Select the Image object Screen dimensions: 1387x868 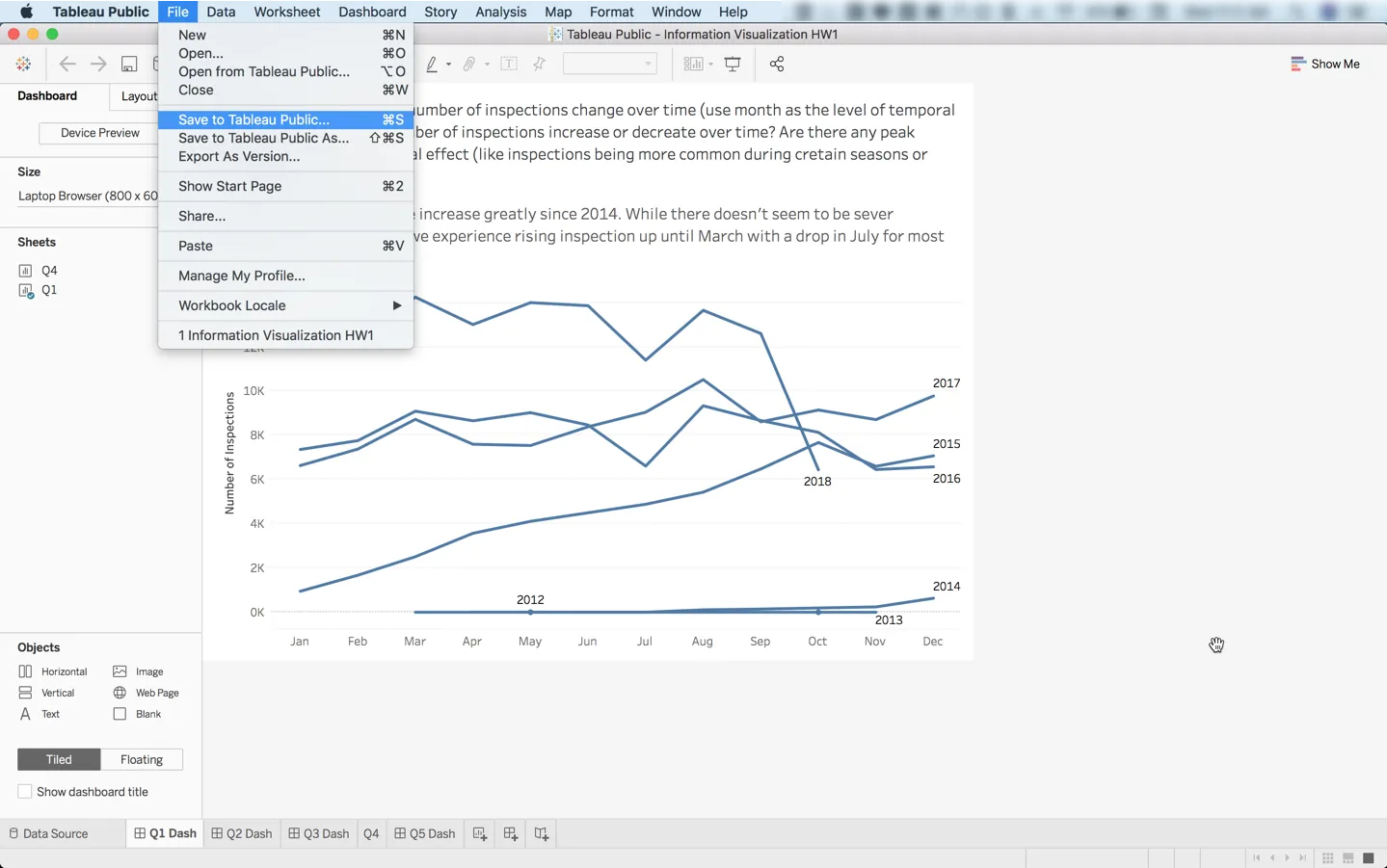138,671
